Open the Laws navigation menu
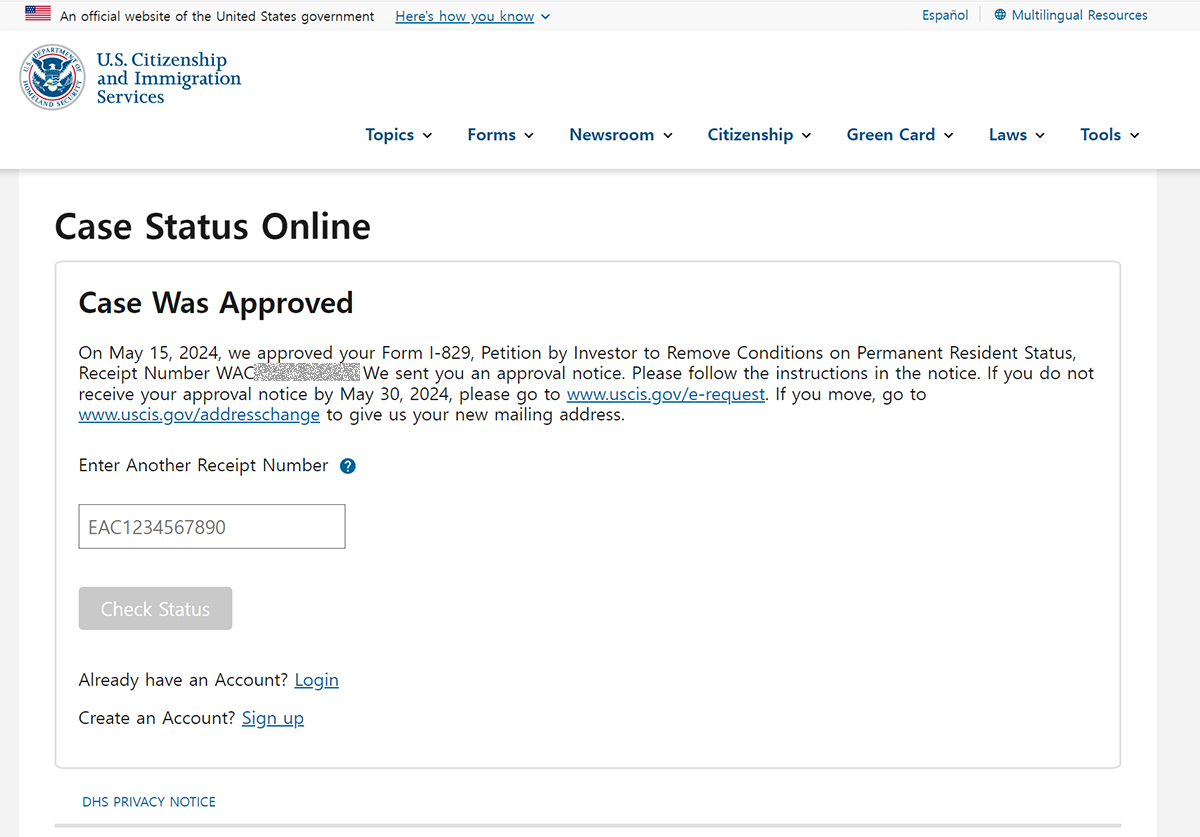1200x837 pixels. 1017,135
